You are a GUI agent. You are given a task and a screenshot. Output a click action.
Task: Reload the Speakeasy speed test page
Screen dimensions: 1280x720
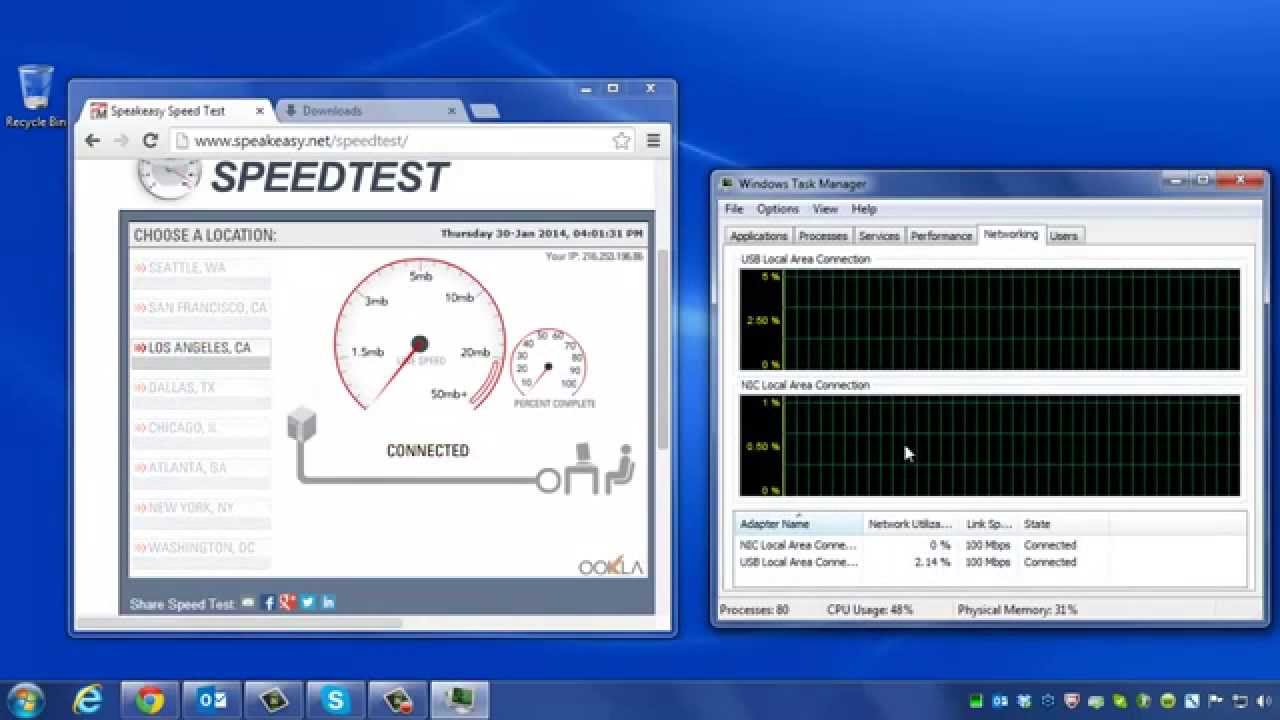click(150, 141)
